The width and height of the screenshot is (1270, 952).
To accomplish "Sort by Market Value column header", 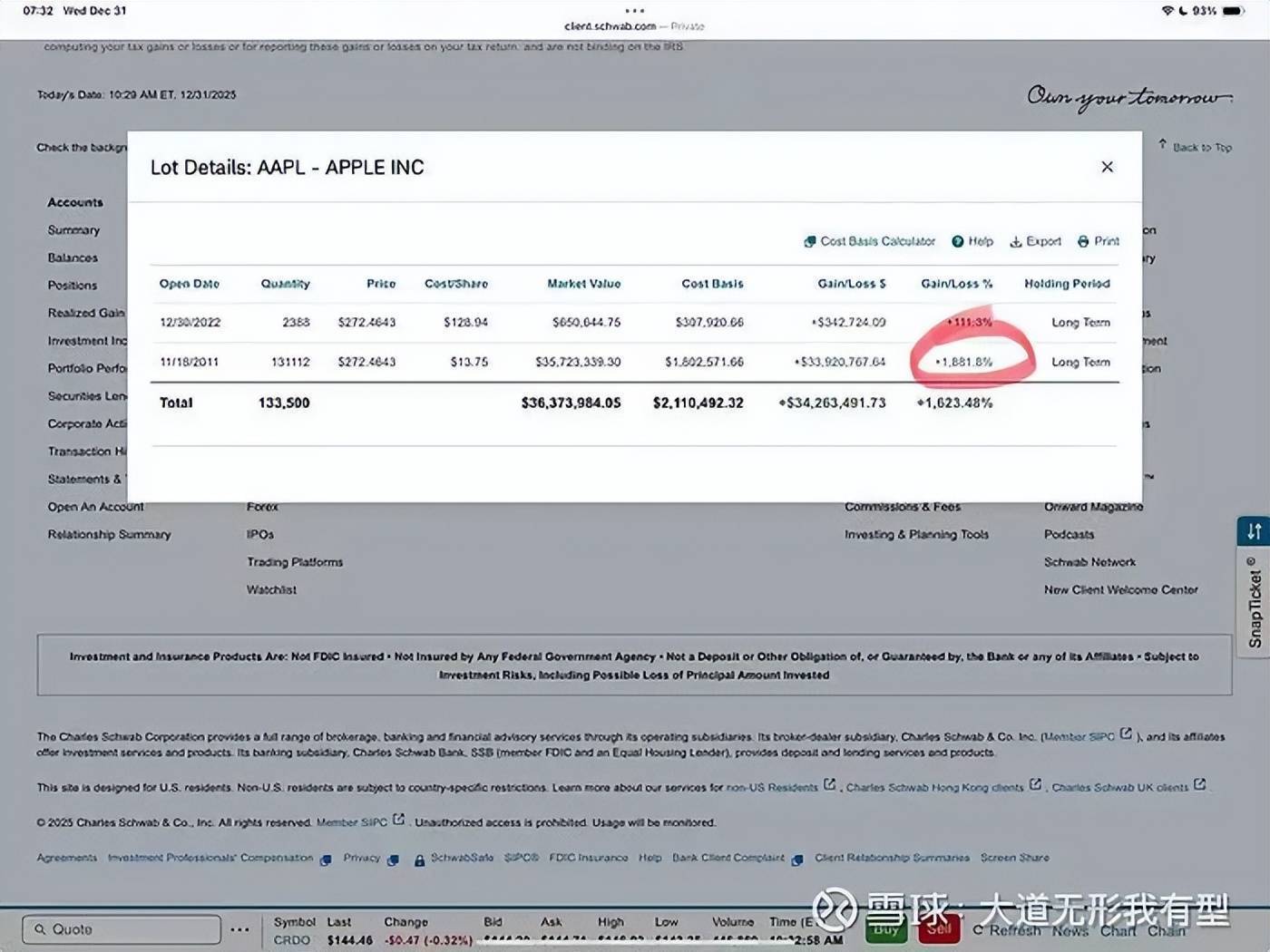I will [583, 284].
